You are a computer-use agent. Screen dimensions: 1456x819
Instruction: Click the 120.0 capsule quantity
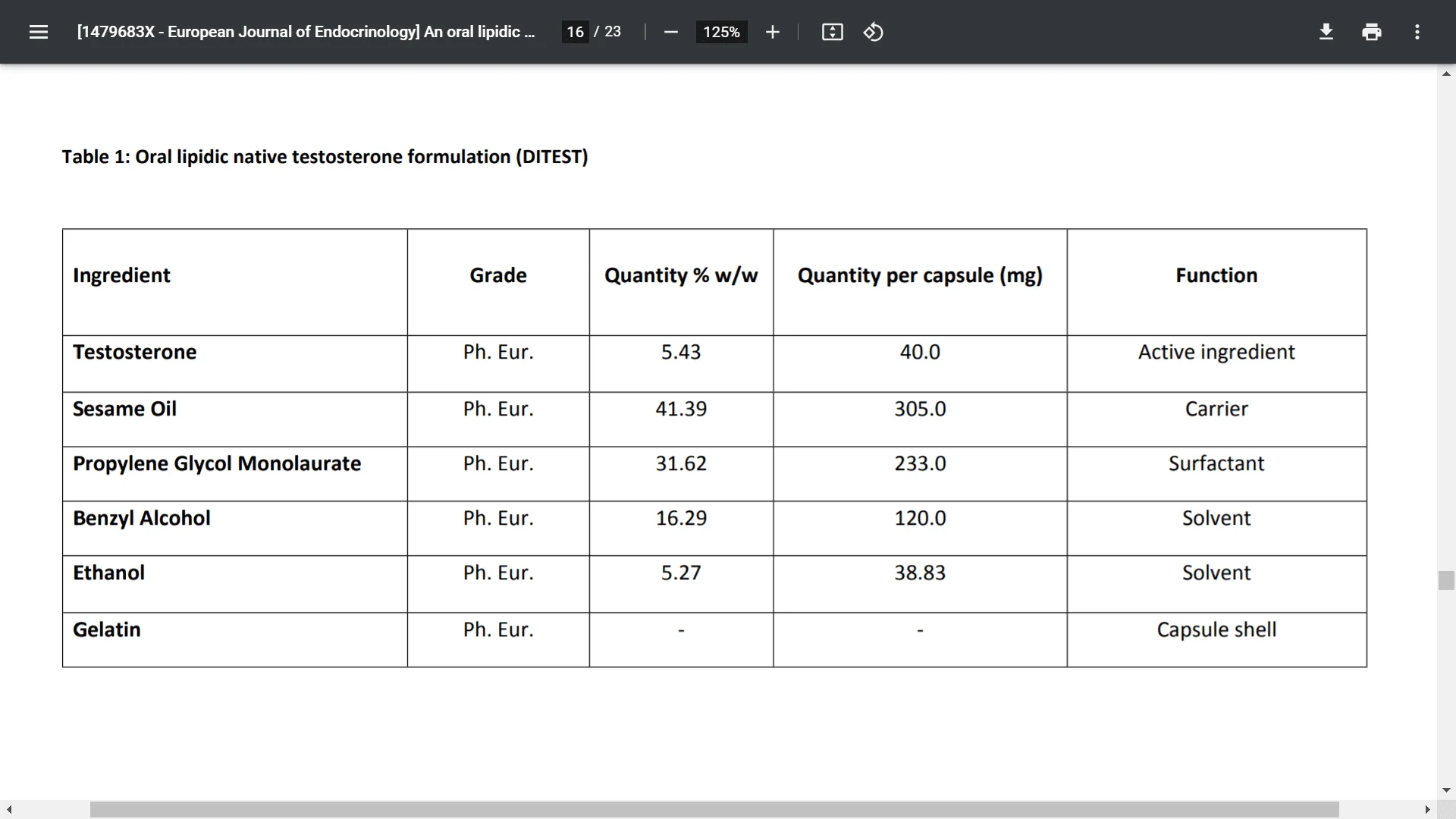[x=920, y=518]
